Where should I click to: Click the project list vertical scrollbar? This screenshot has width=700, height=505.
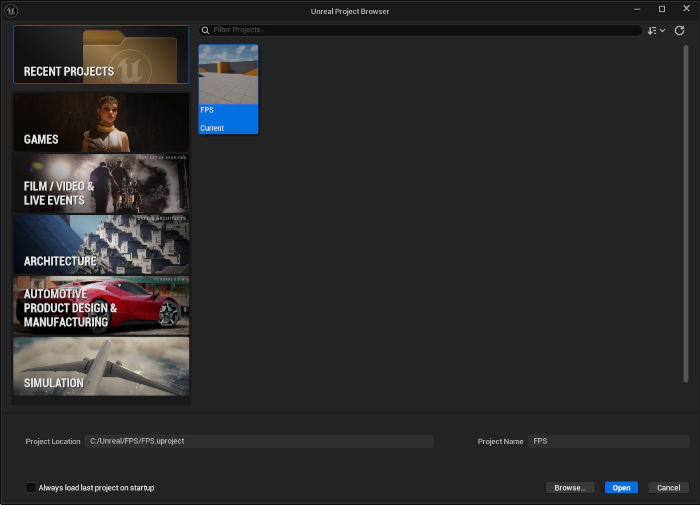click(686, 210)
